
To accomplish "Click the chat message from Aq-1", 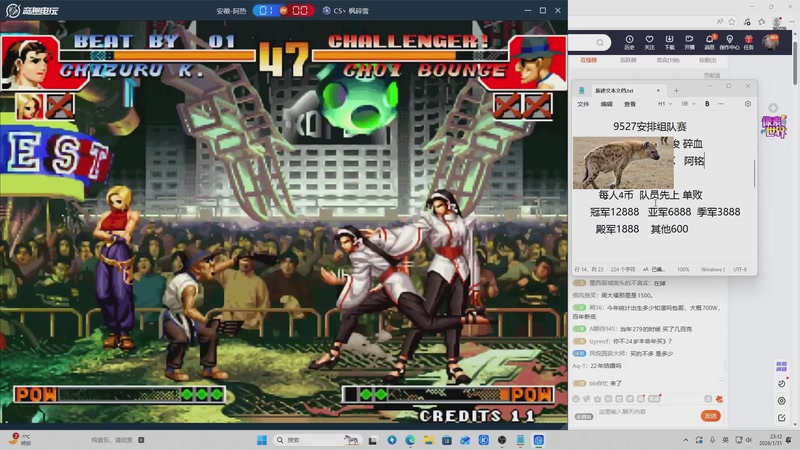I will pyautogui.click(x=597, y=366).
